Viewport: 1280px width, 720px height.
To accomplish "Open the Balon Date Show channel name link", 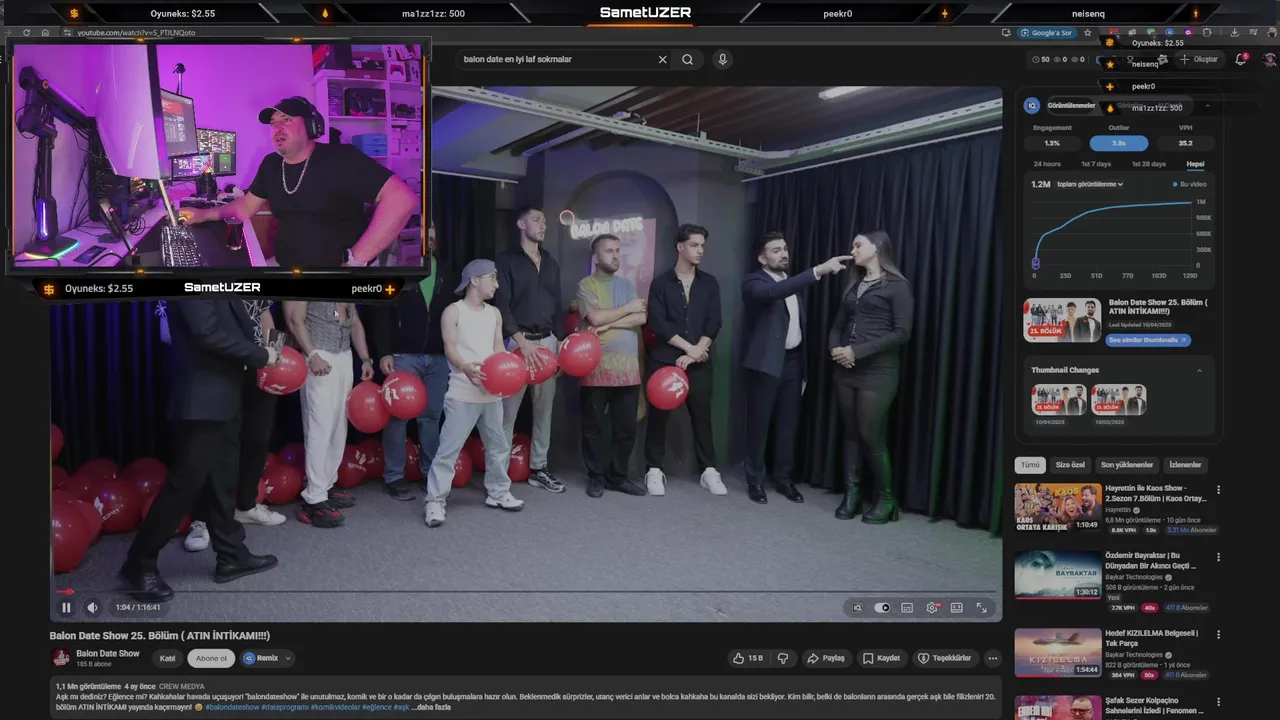I will point(108,653).
